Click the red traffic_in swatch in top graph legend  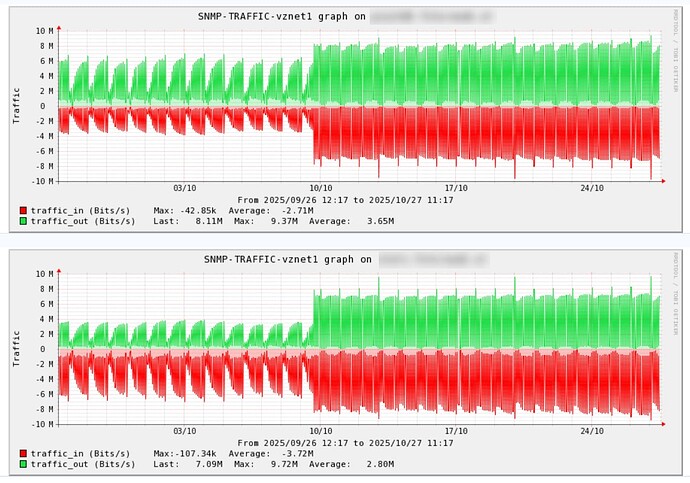click(23, 211)
